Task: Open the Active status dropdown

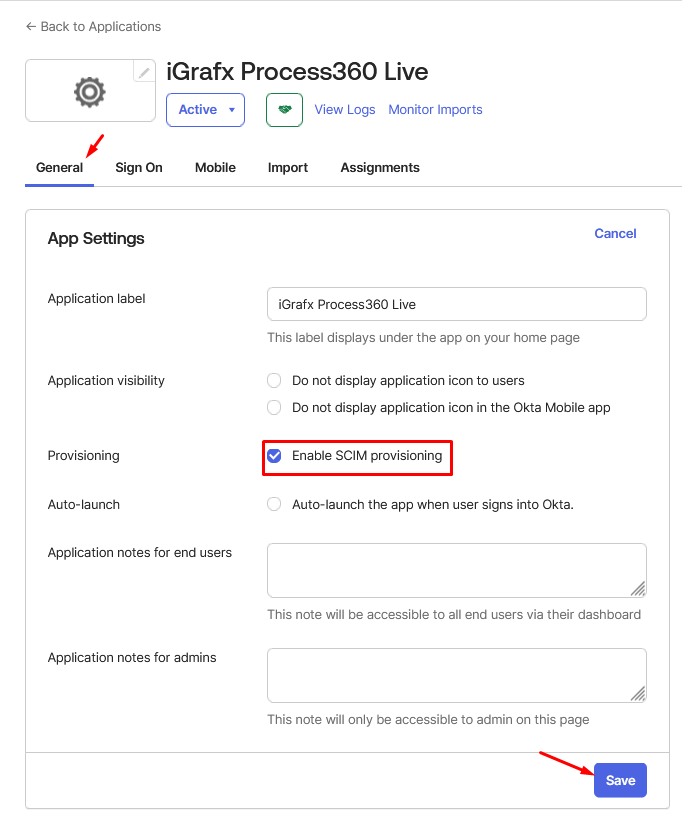Action: coord(205,110)
